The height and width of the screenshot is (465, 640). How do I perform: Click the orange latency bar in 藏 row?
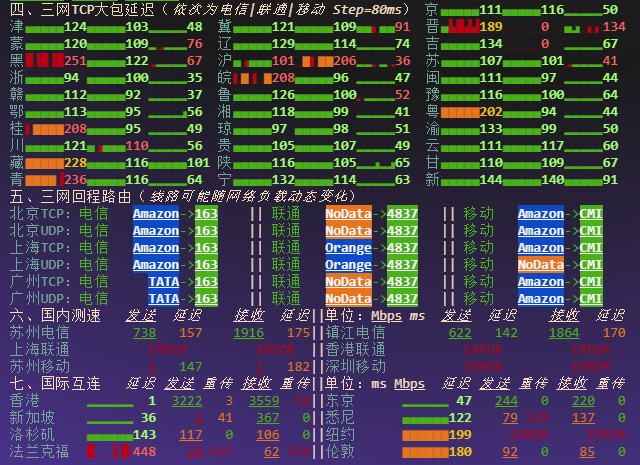coord(44,163)
